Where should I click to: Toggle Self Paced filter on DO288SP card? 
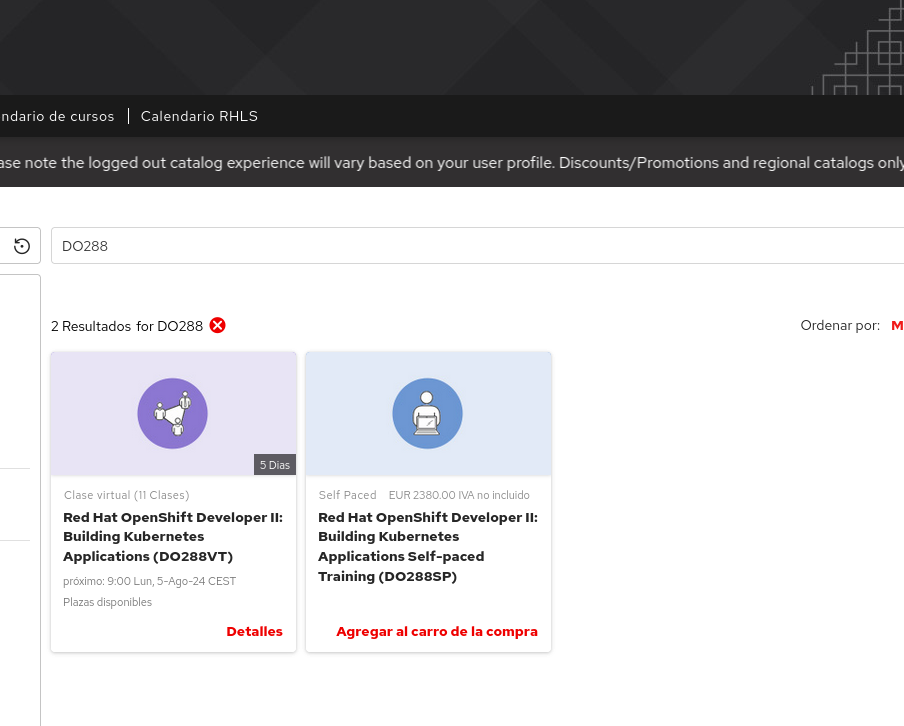[347, 495]
